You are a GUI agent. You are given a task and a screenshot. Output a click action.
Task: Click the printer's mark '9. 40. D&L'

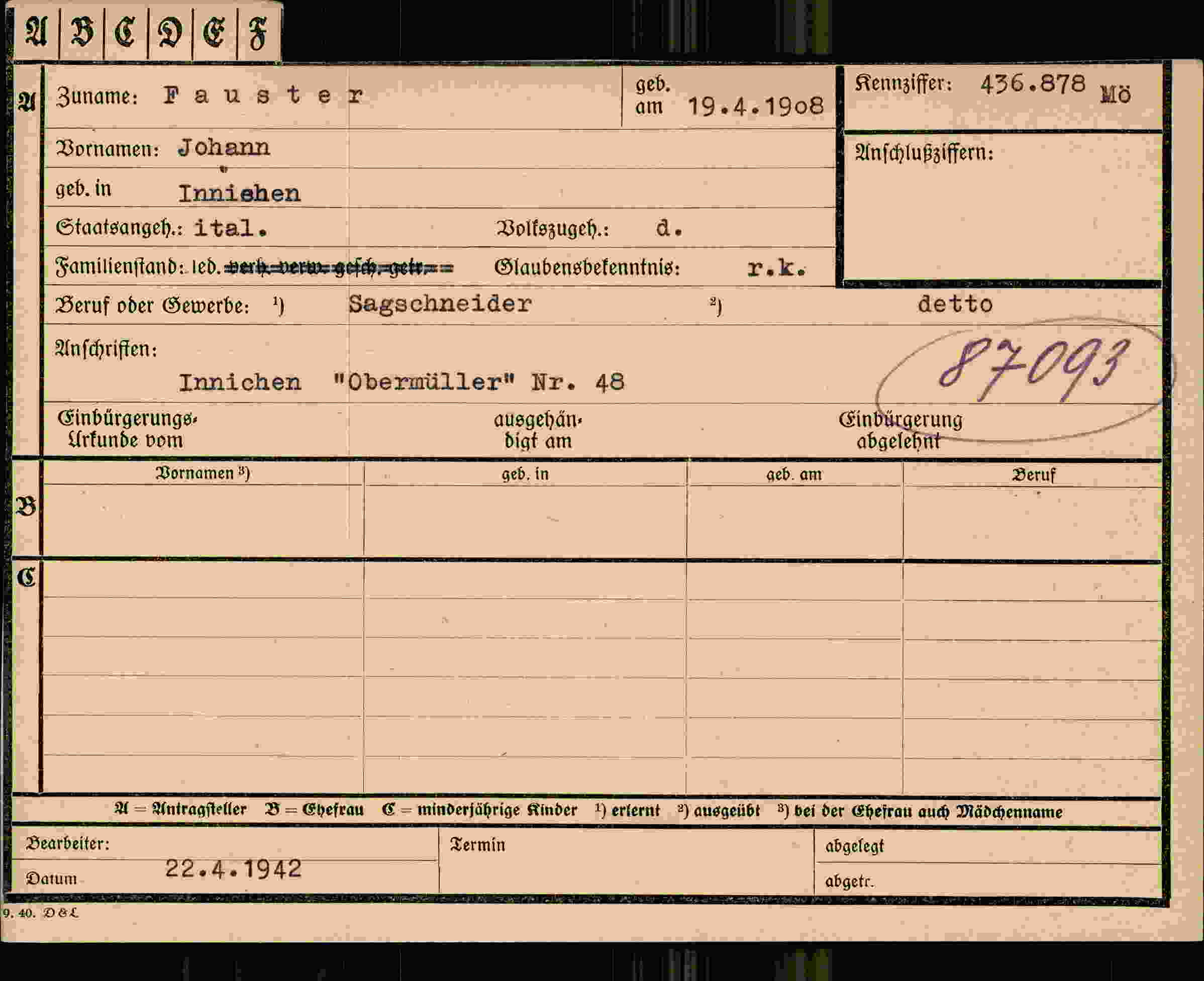[41, 913]
